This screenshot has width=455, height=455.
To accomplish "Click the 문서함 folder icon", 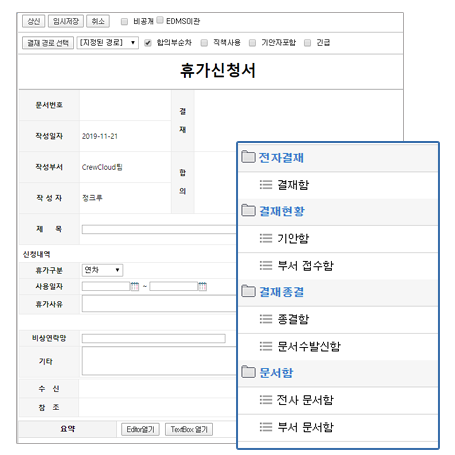I will click(248, 371).
